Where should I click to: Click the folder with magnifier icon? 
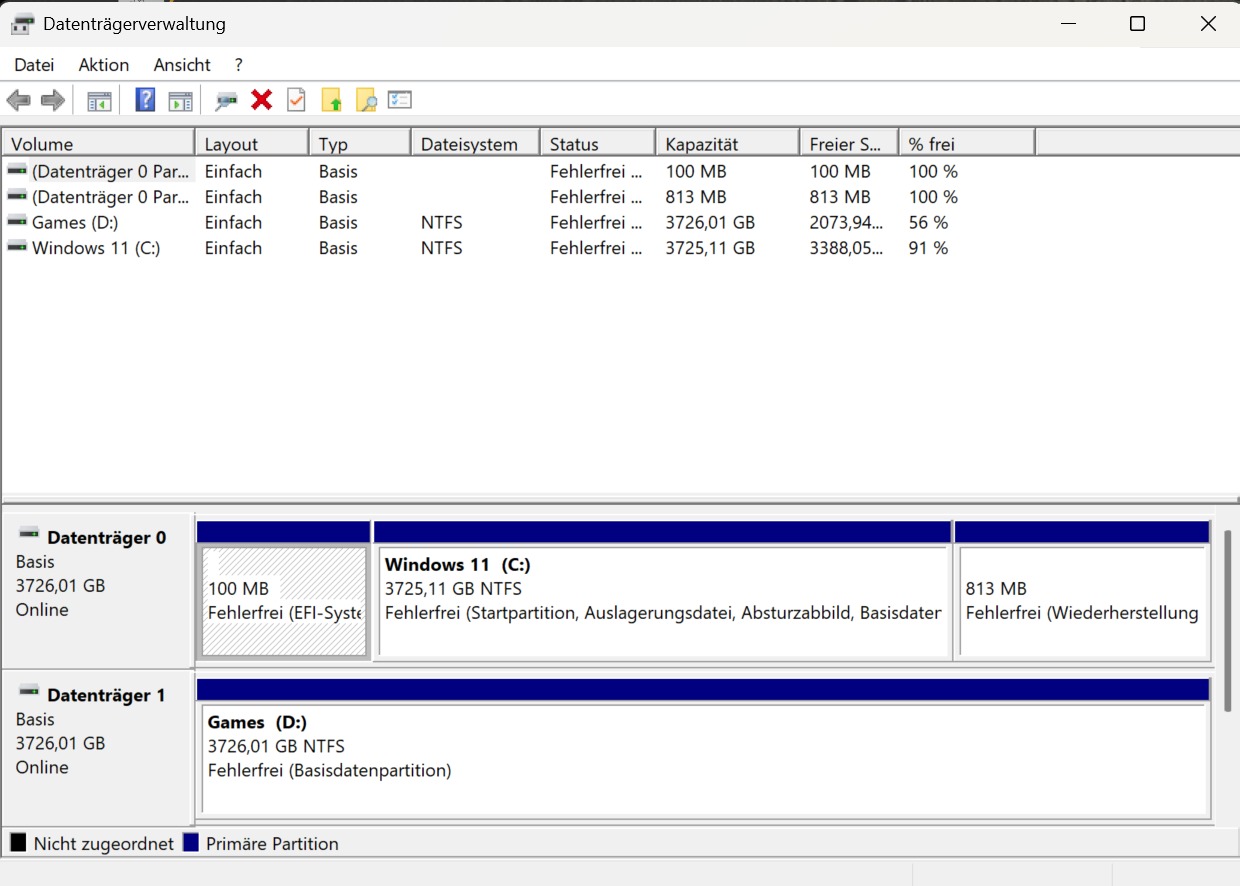click(x=366, y=100)
